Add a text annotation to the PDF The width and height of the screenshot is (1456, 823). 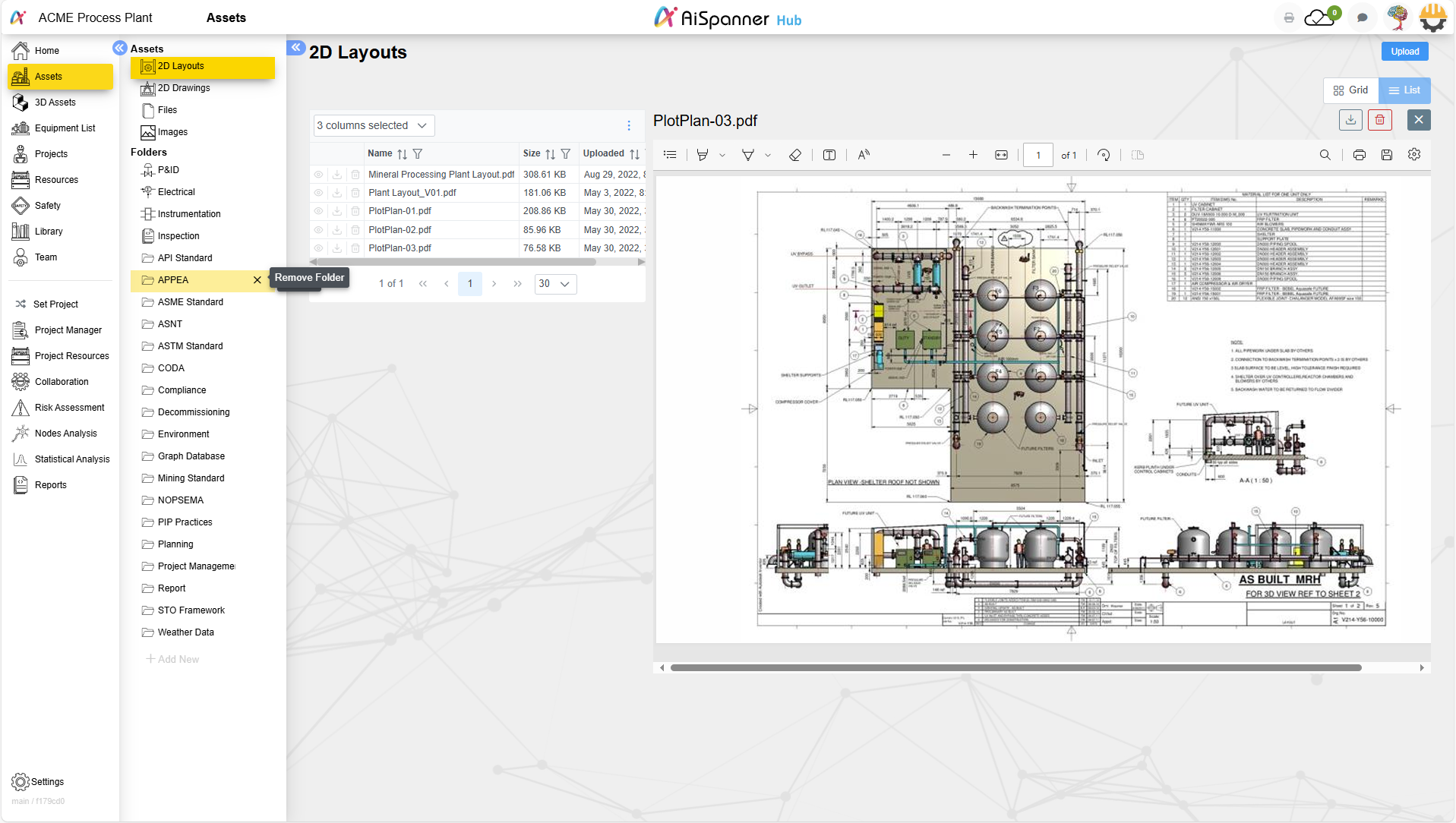pyautogui.click(x=829, y=154)
